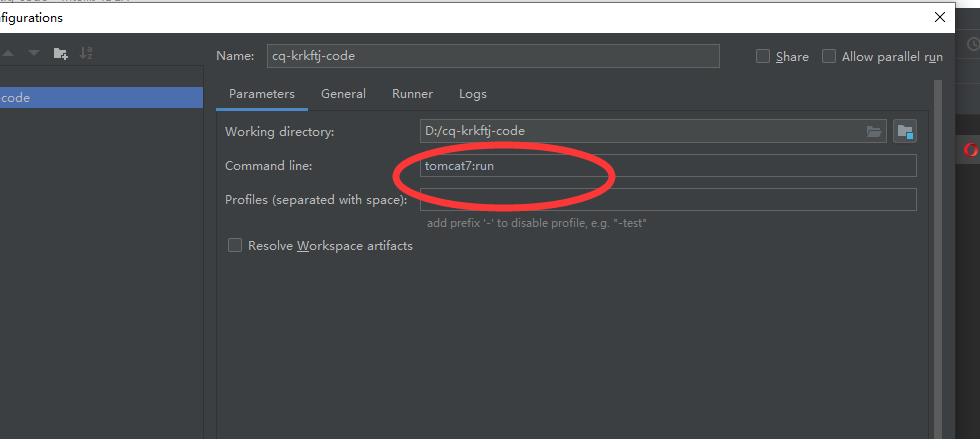Screen dimensions: 980x439
Task: Switch to the General tab
Action: click(343, 94)
